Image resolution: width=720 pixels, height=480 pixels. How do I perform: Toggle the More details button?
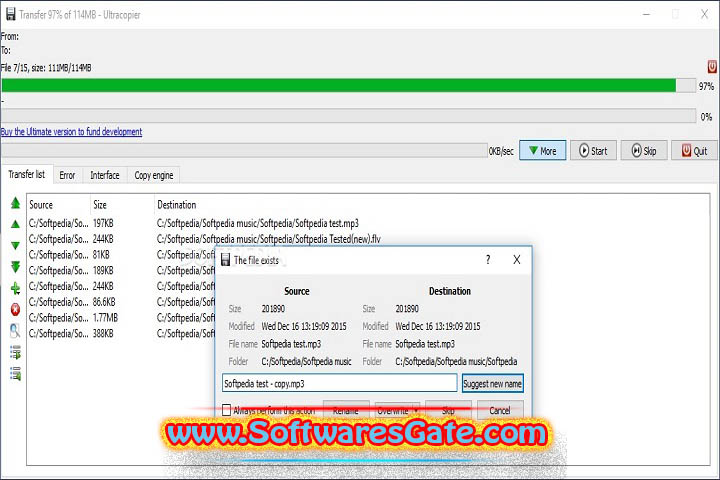click(x=542, y=151)
